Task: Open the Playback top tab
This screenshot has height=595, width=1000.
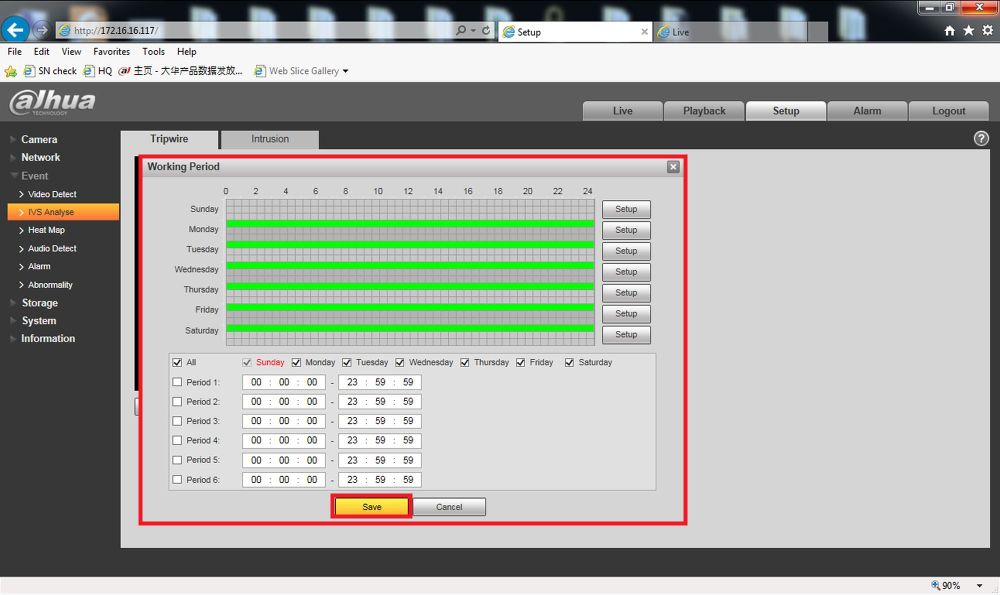Action: [x=704, y=111]
